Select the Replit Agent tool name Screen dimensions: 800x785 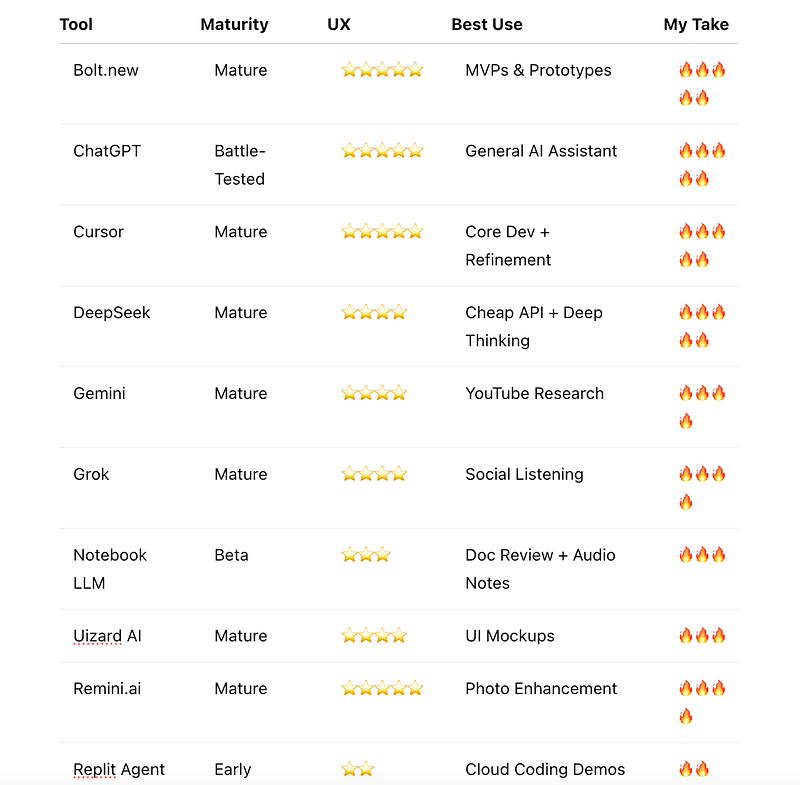119,769
